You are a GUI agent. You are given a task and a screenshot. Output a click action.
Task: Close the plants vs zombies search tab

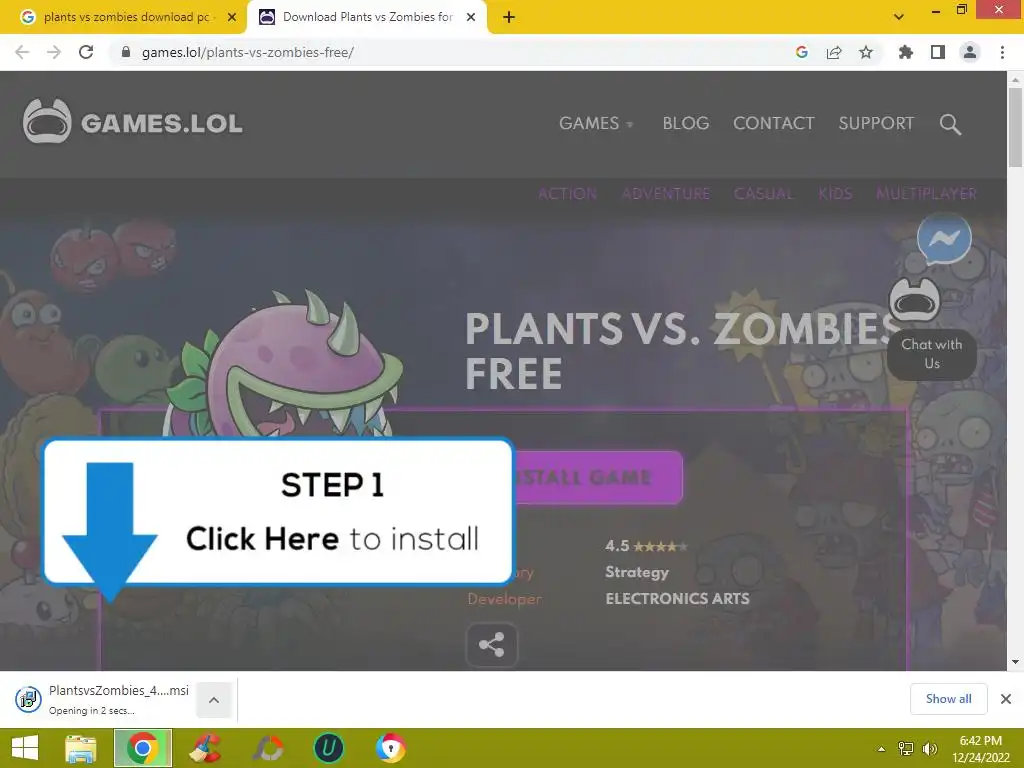click(x=232, y=18)
